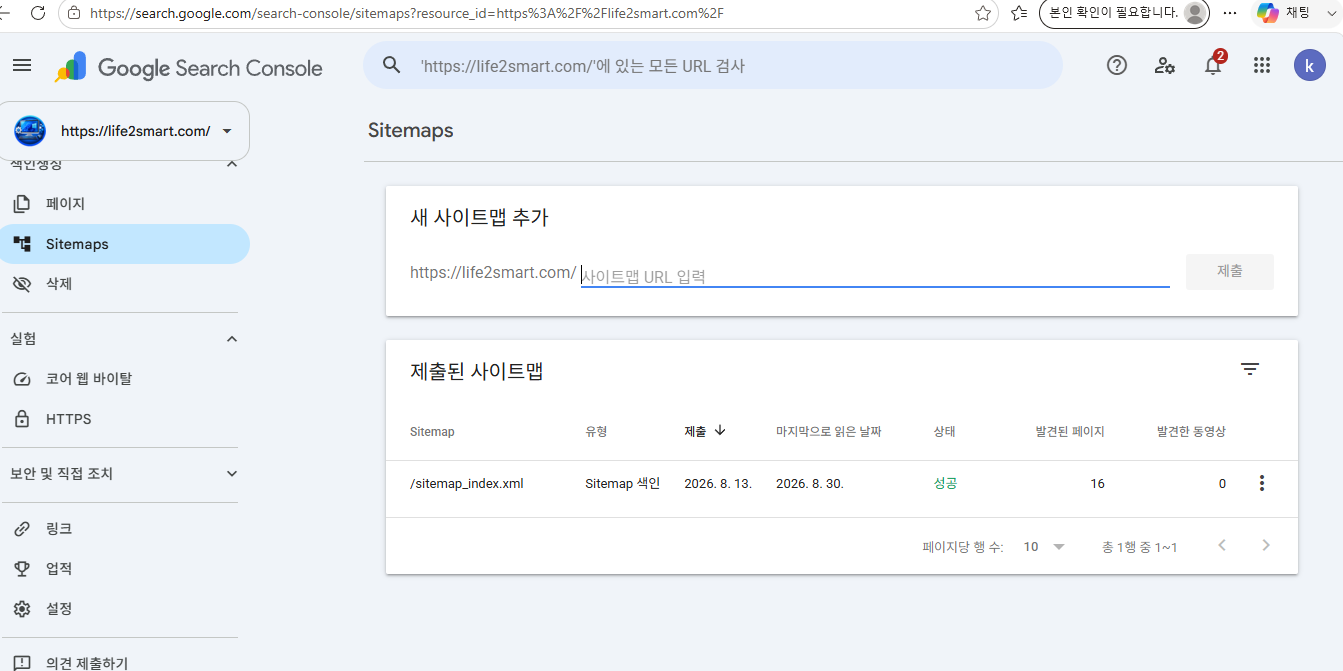Click the Google Search Console logo
The height and width of the screenshot is (671, 1343).
pyautogui.click(x=189, y=68)
